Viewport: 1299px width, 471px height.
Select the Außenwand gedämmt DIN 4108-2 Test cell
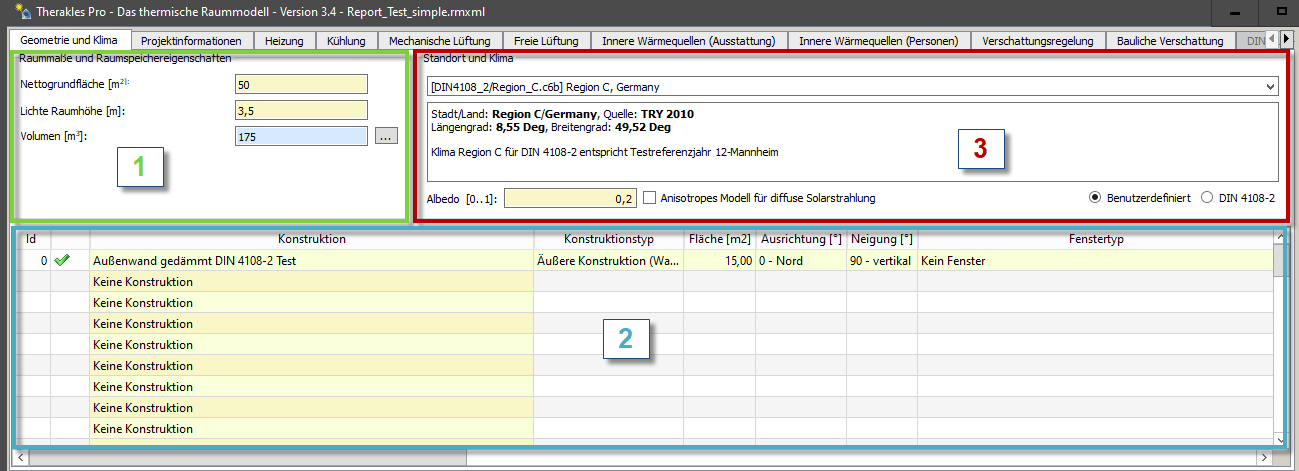[x=312, y=260]
